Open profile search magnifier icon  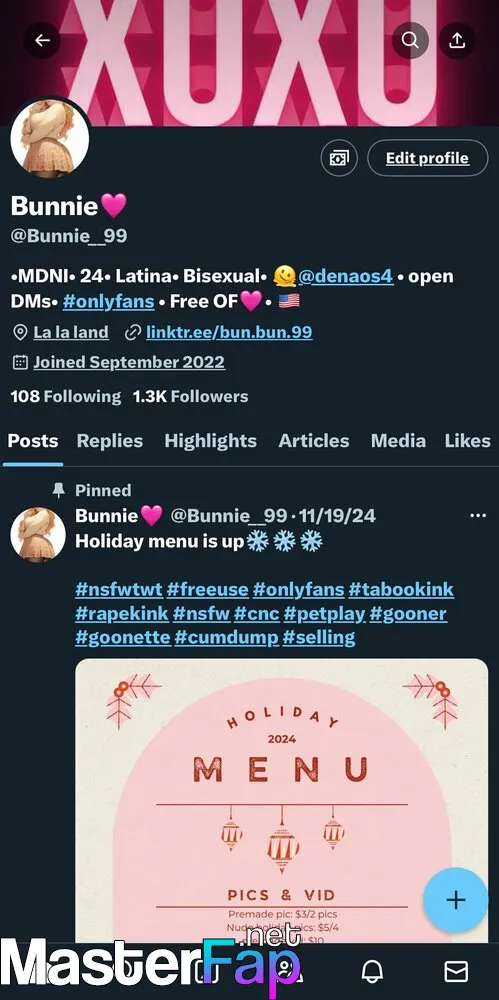(x=410, y=41)
